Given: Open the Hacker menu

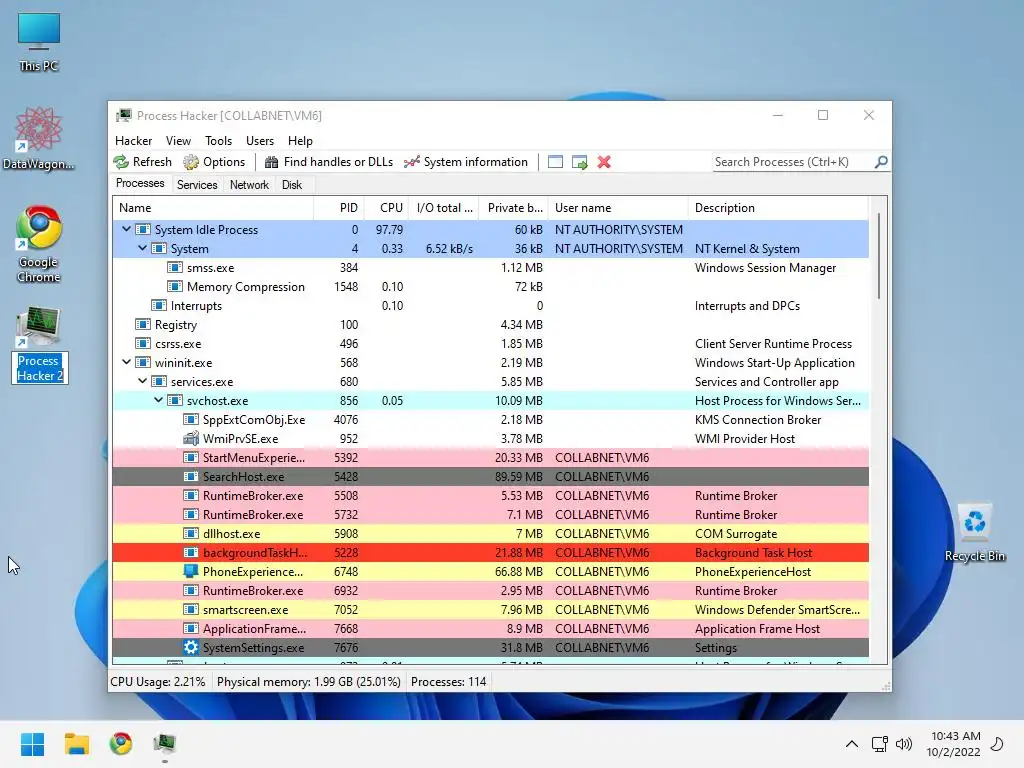Looking at the screenshot, I should pyautogui.click(x=133, y=140).
